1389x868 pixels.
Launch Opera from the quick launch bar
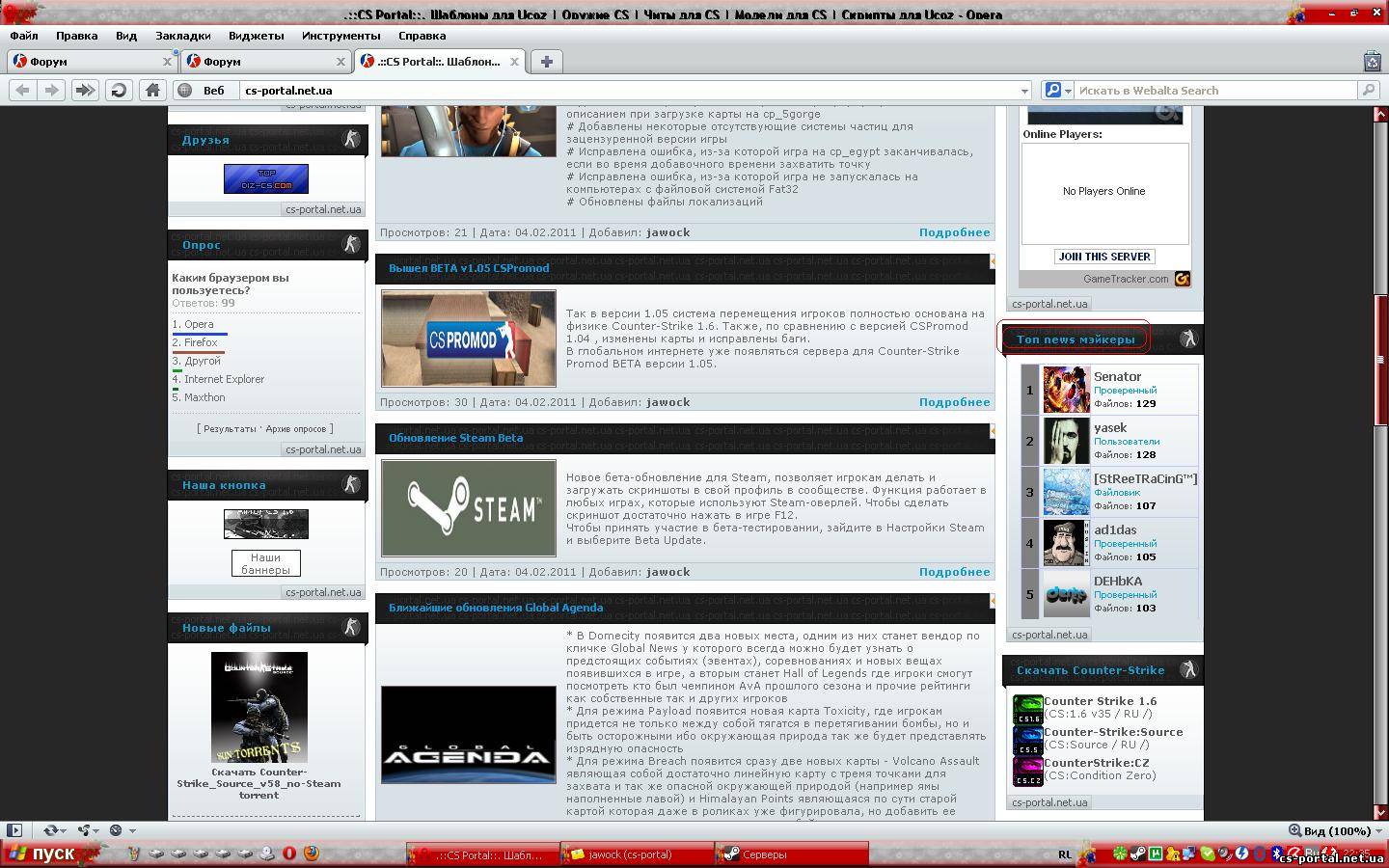tap(289, 854)
